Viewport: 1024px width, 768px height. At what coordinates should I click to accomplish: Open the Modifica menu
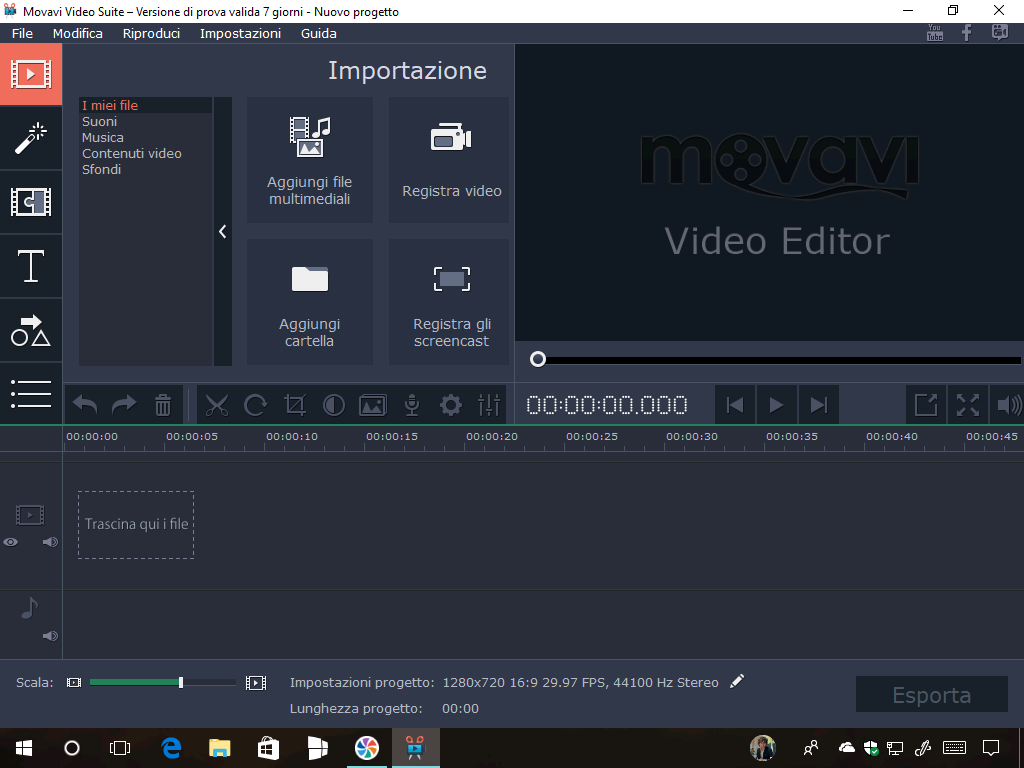(x=78, y=33)
